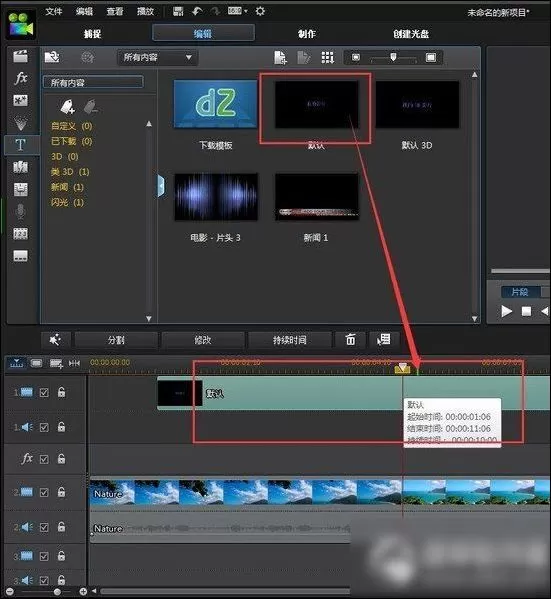Toggle checkbox for fx track
The width and height of the screenshot is (551, 599).
pos(44,459)
